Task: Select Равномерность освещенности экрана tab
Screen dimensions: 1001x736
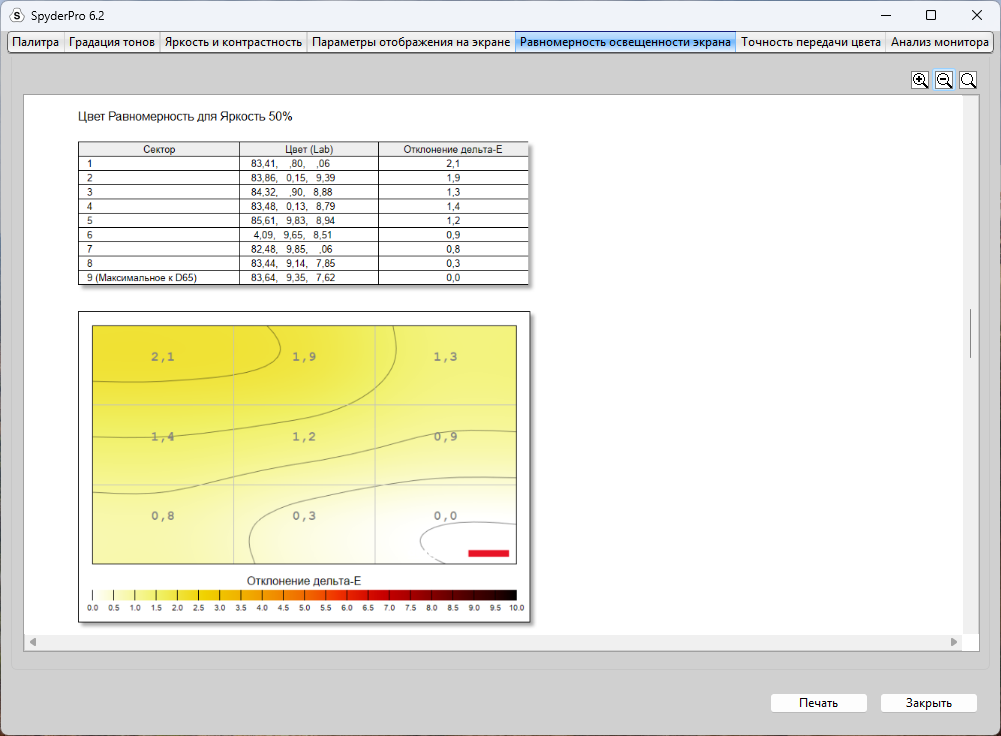Action: coord(625,42)
